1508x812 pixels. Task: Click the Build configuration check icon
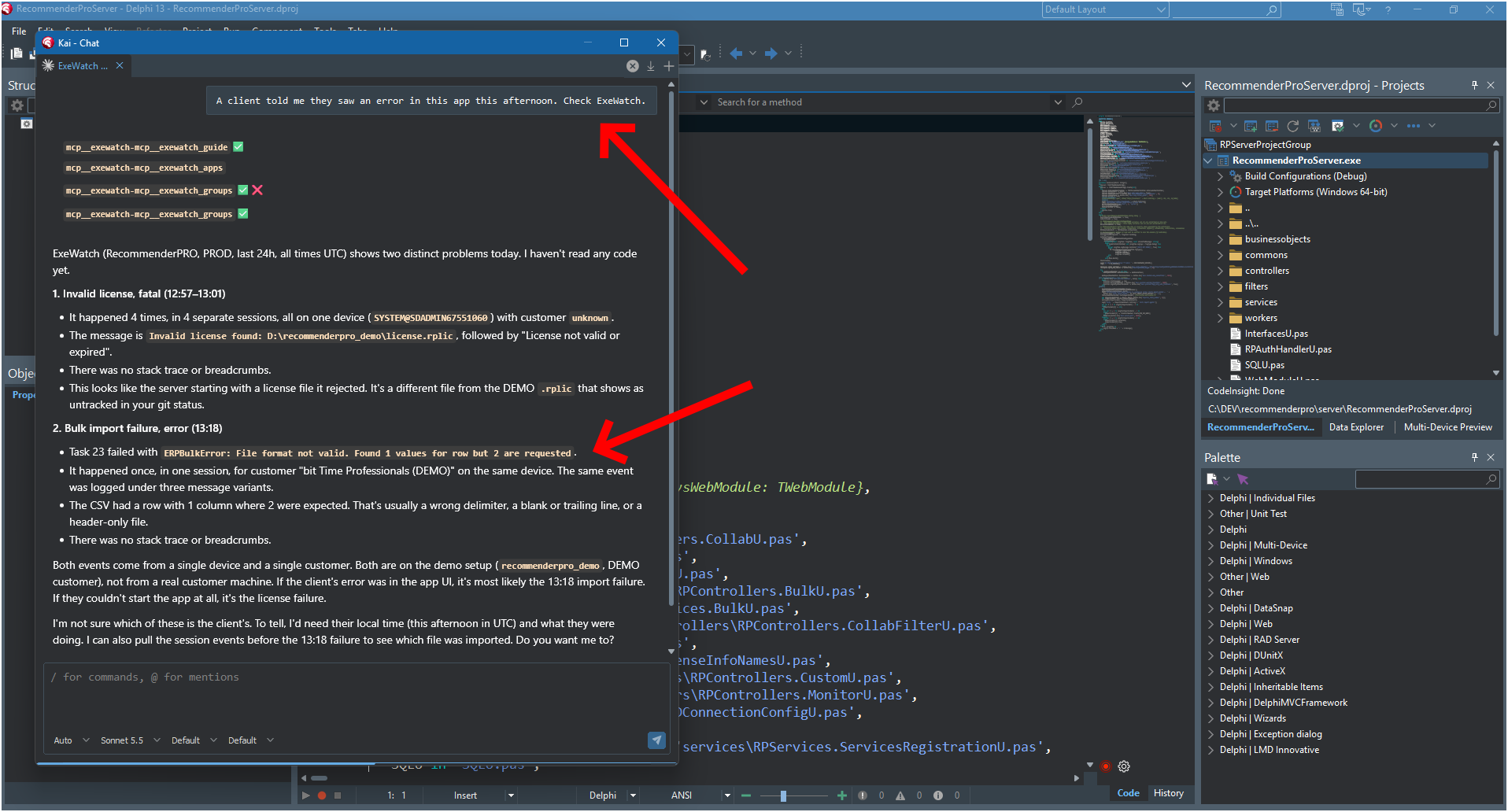tap(1337, 126)
